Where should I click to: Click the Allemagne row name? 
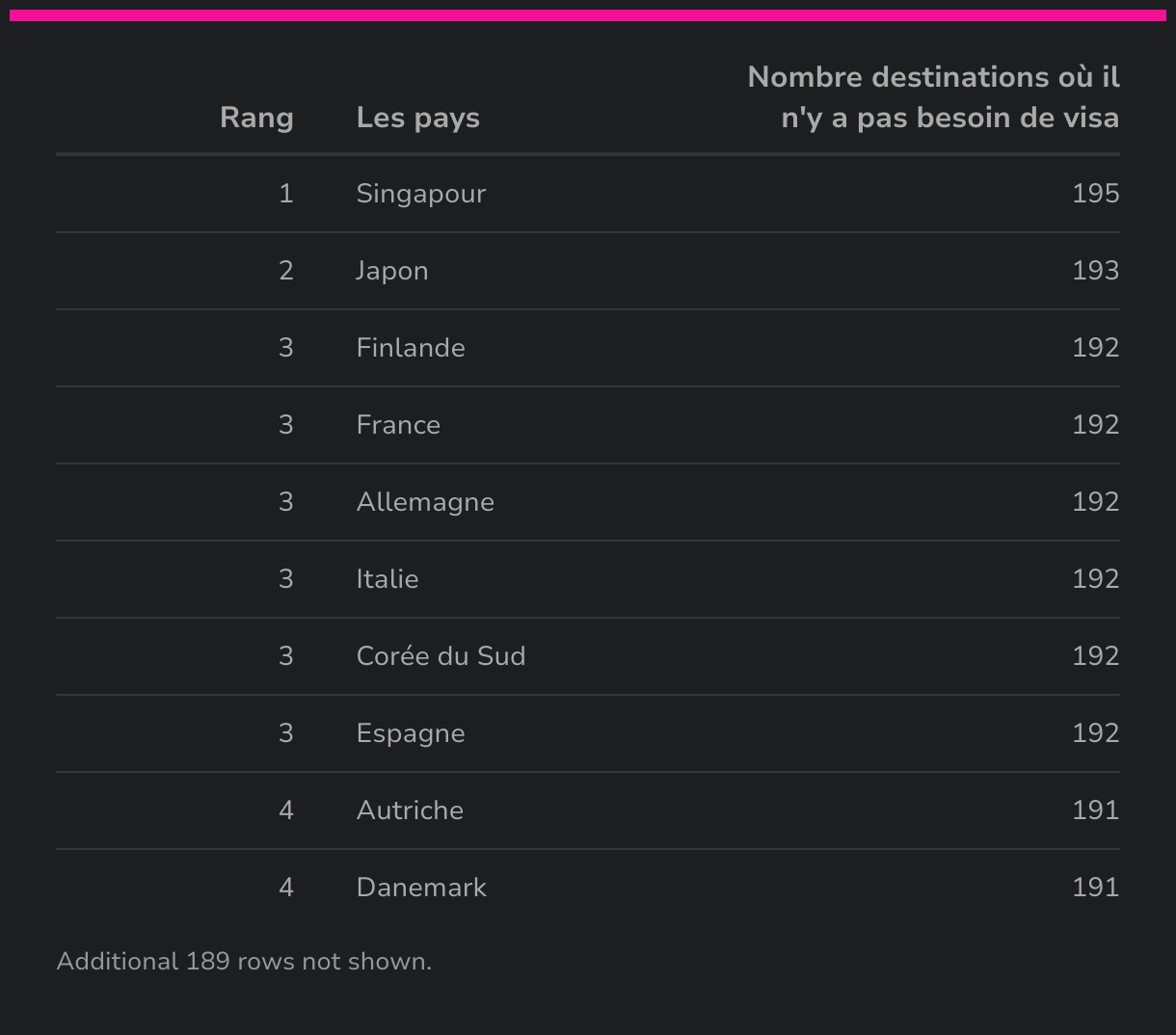424,502
